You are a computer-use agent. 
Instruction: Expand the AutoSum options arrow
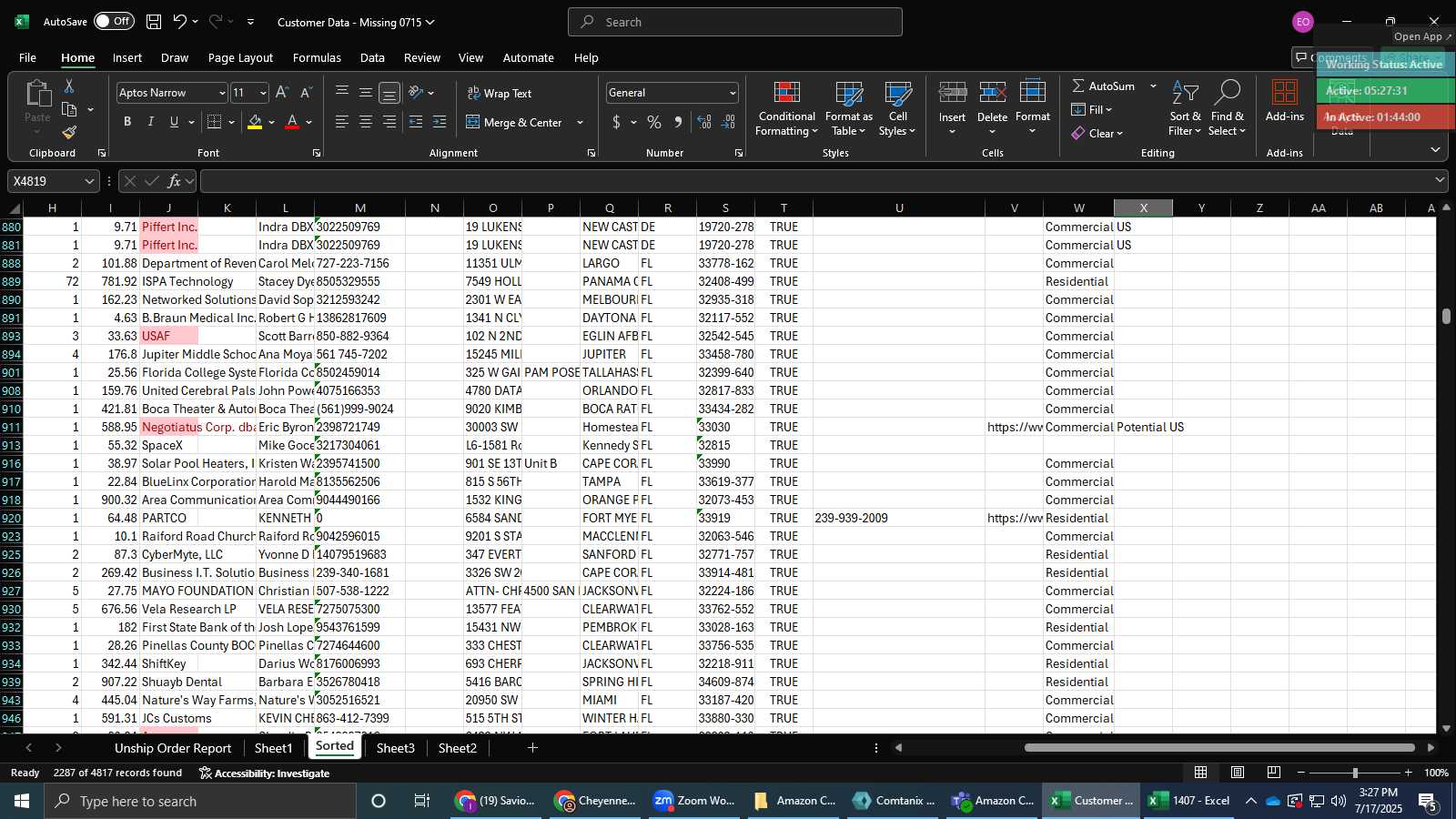pos(1153,86)
